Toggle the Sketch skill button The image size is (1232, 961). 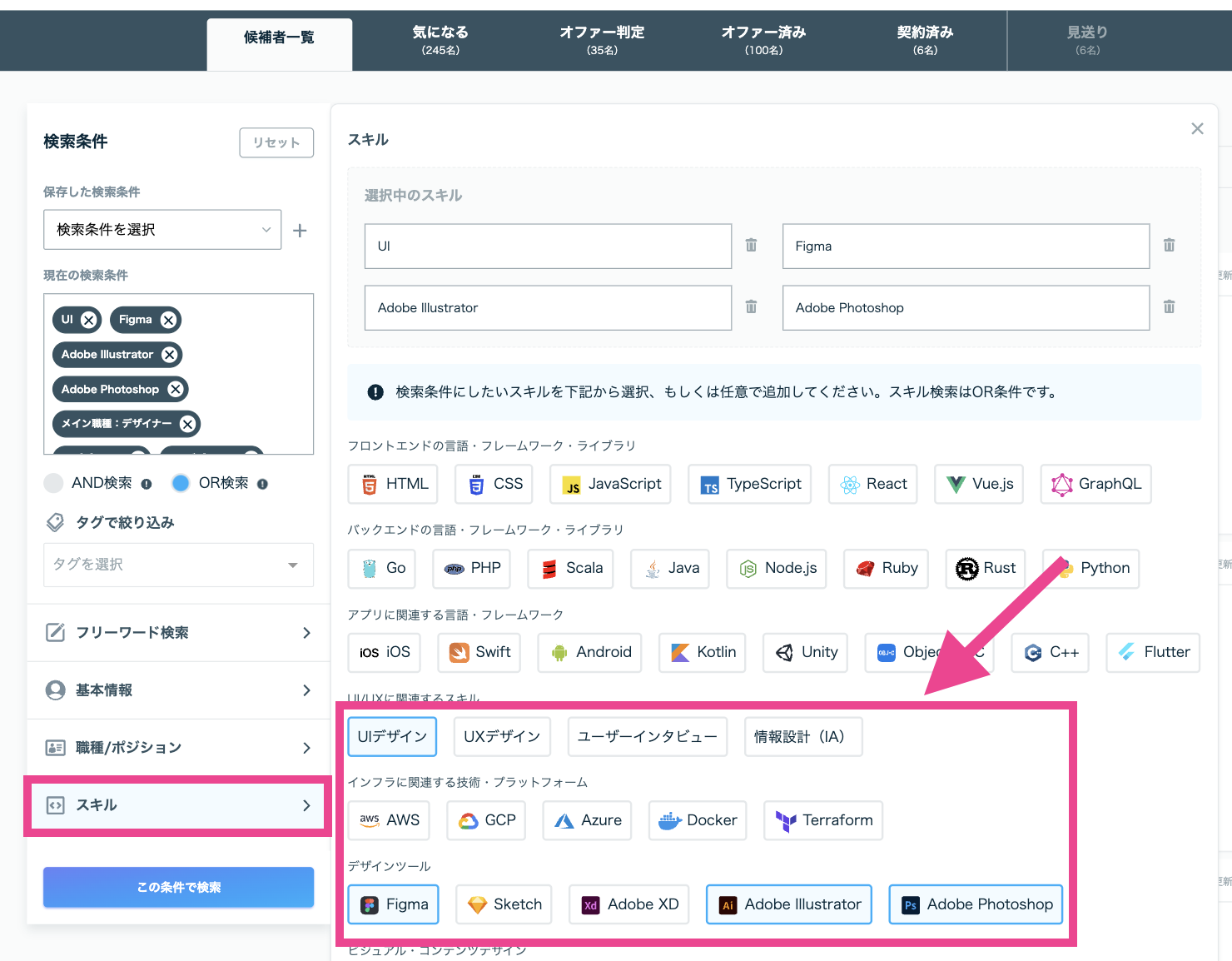(504, 904)
